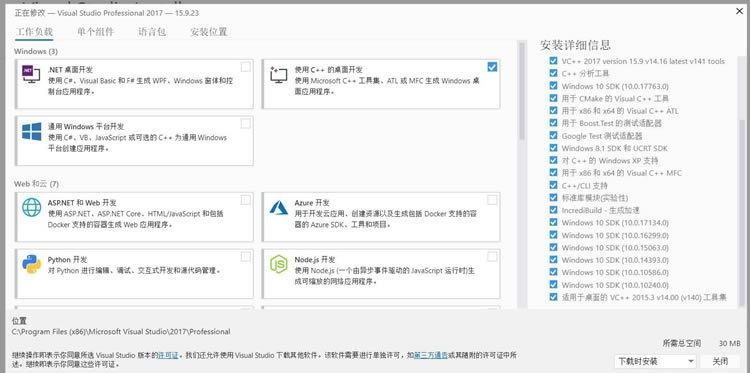Select the Python 开发 card title

pos(67,260)
